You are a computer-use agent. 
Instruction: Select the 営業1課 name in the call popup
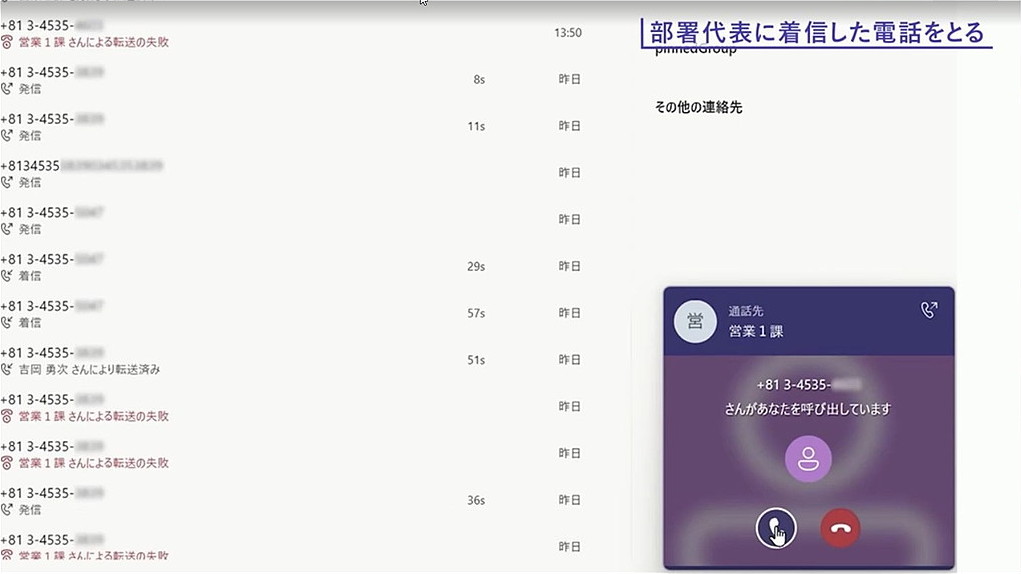(x=755, y=331)
